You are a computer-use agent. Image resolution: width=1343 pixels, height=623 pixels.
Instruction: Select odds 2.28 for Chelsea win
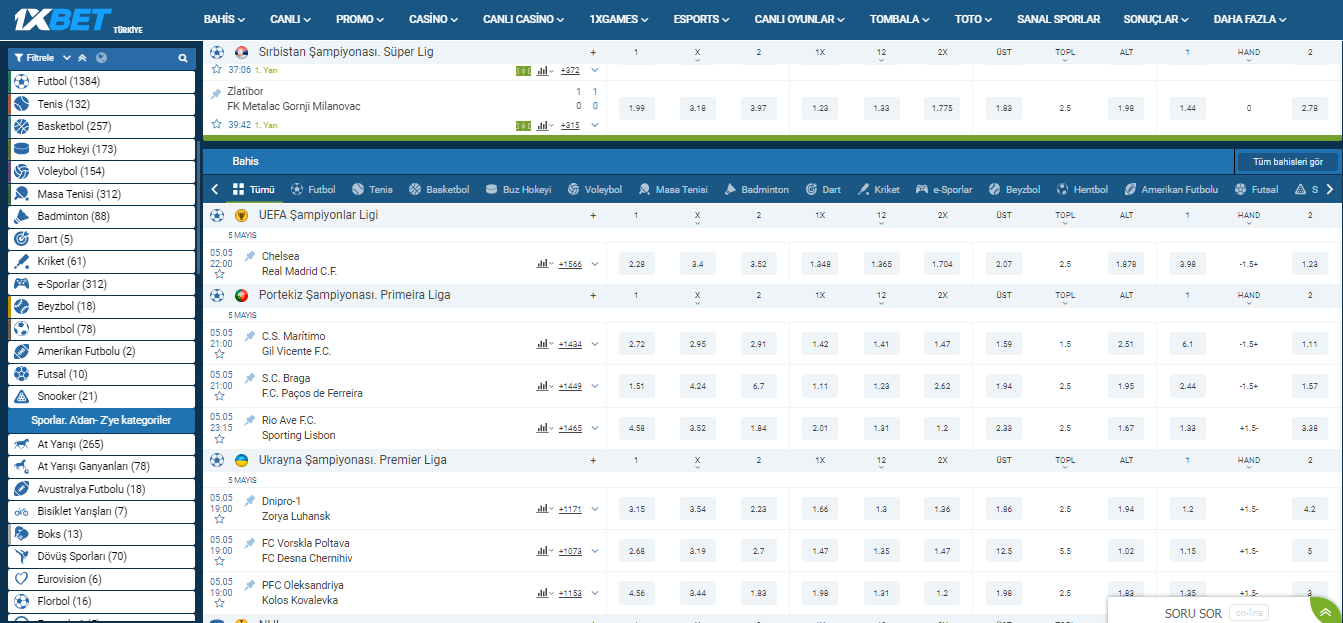637,264
